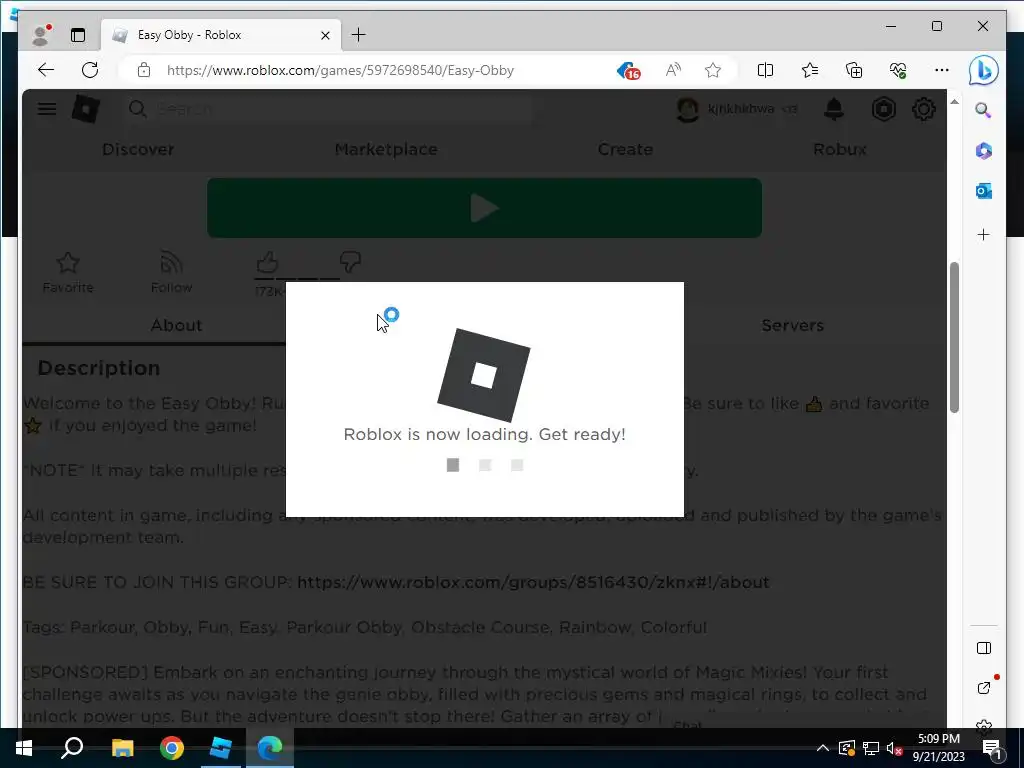This screenshot has height=768, width=1024.
Task: Go to Marketplace page
Action: point(386,150)
